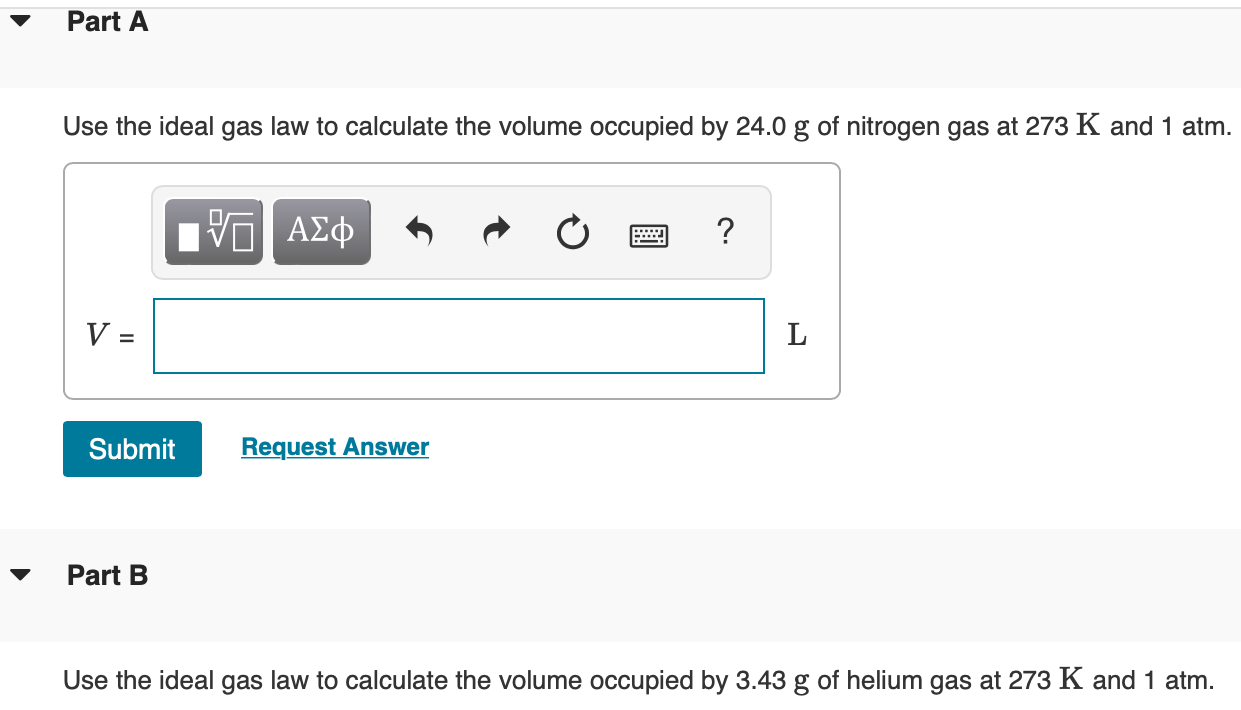The height and width of the screenshot is (710, 1241).
Task: Click the undo arrow icon
Action: coord(419,231)
